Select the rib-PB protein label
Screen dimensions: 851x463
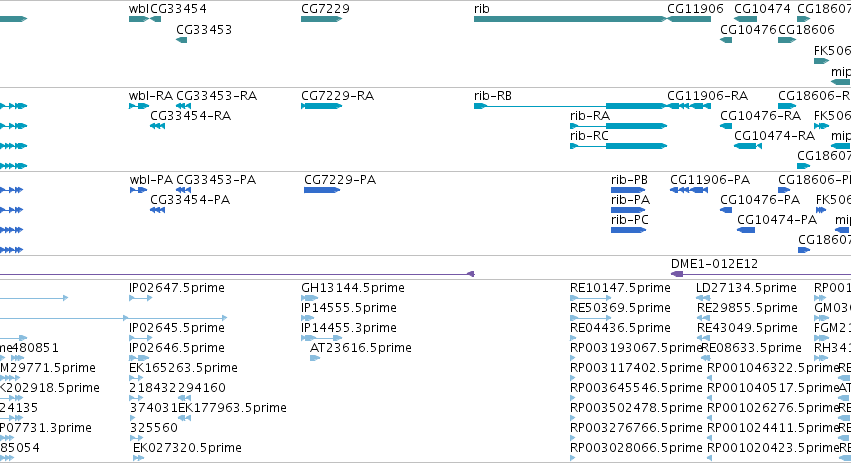tap(629, 180)
